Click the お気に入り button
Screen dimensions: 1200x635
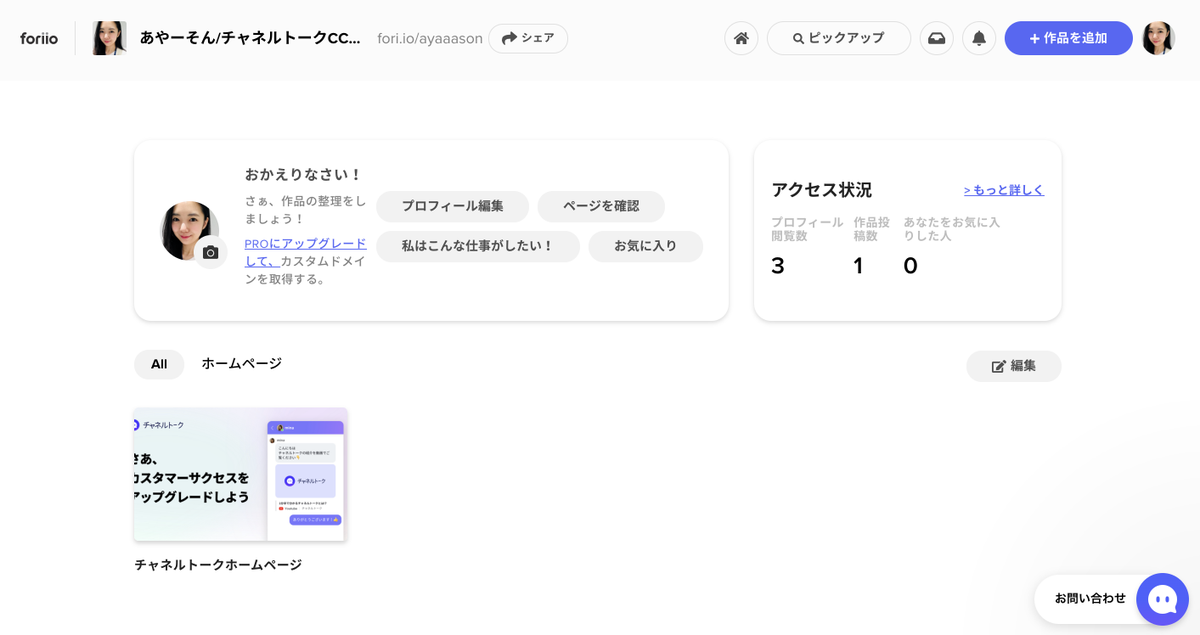tap(645, 246)
